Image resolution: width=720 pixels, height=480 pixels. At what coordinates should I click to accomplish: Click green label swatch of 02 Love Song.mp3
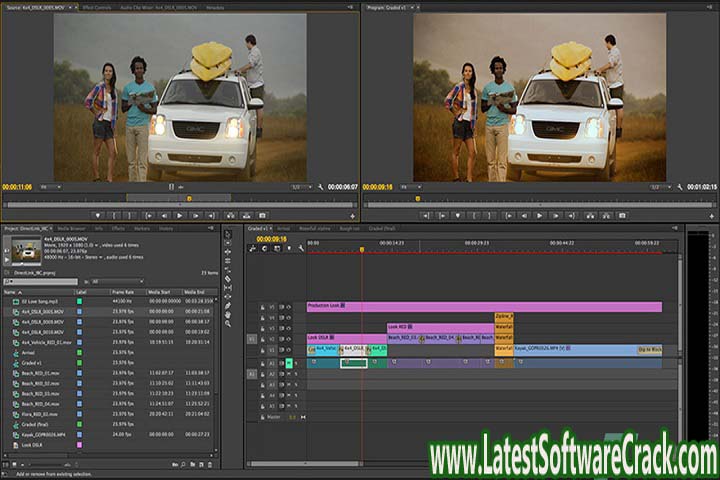coord(79,301)
